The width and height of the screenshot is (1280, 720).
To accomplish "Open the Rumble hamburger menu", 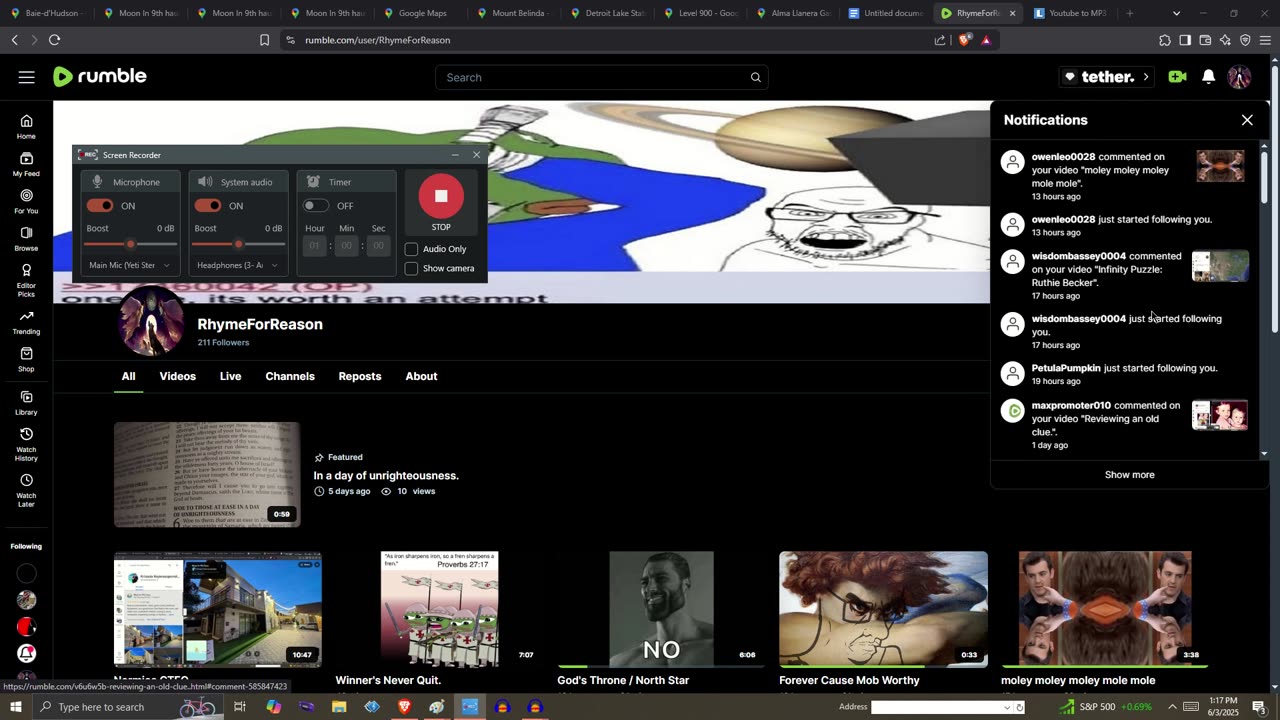I will pyautogui.click(x=27, y=77).
